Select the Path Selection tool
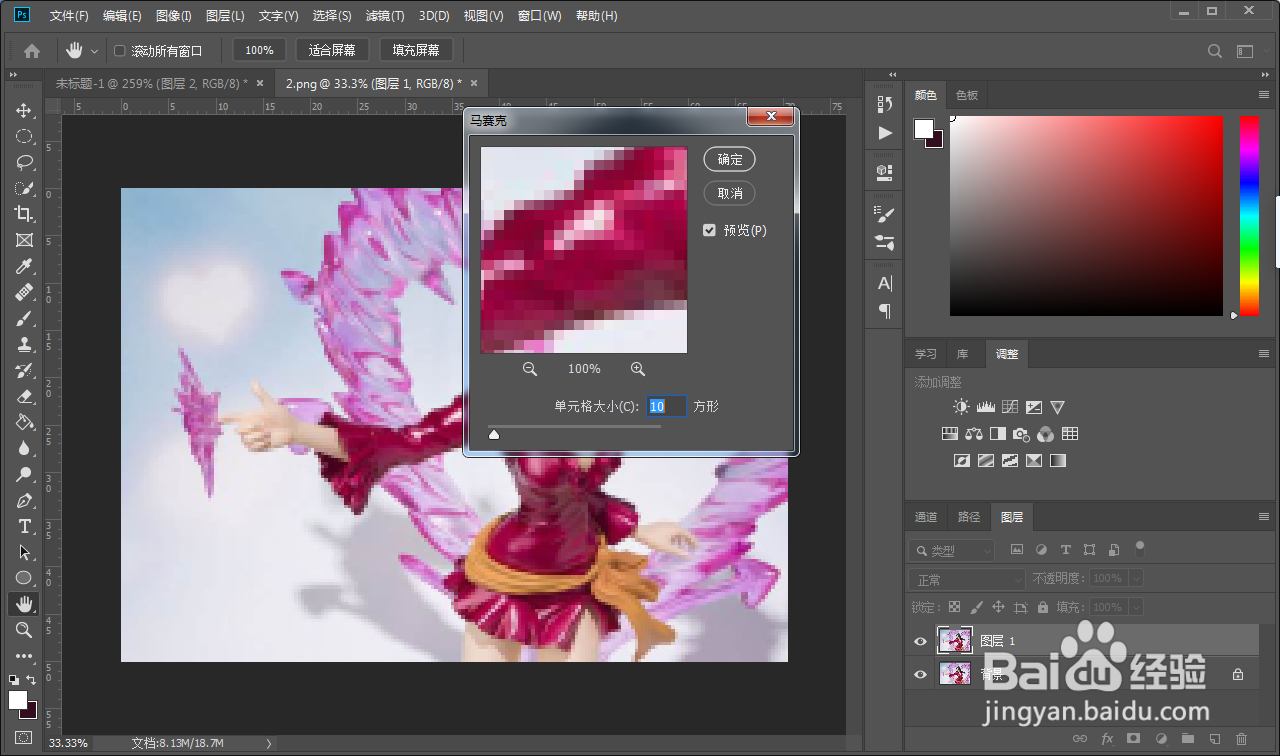Viewport: 1280px width, 756px height. (x=24, y=552)
